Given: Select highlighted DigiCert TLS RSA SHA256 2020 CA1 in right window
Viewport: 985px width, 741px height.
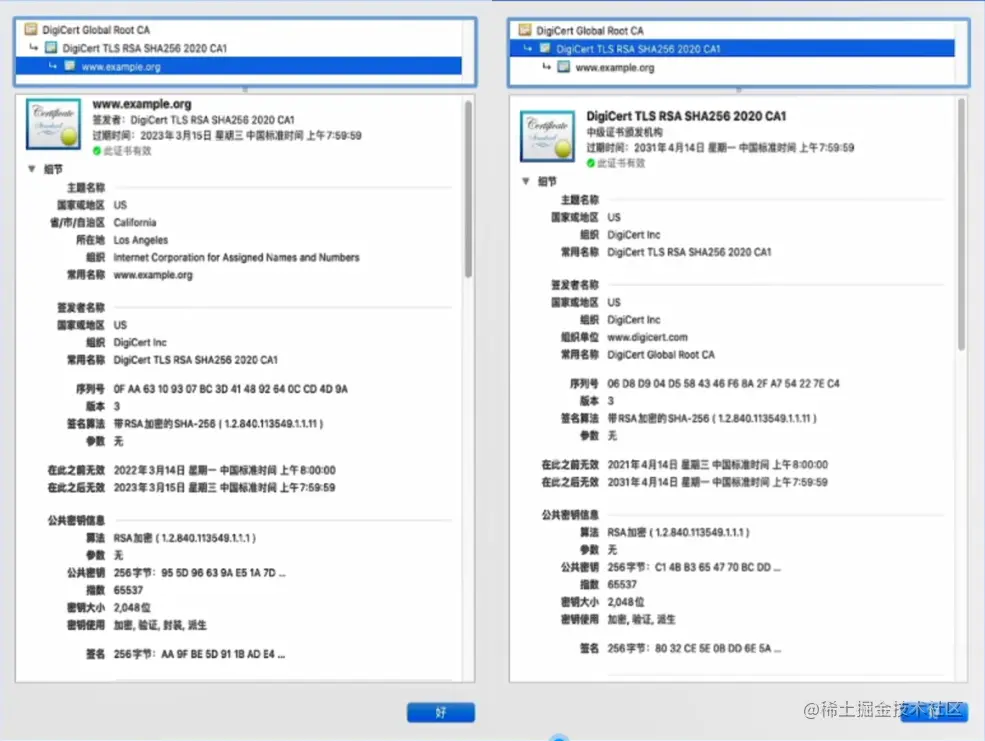Looking at the screenshot, I should tap(732, 48).
